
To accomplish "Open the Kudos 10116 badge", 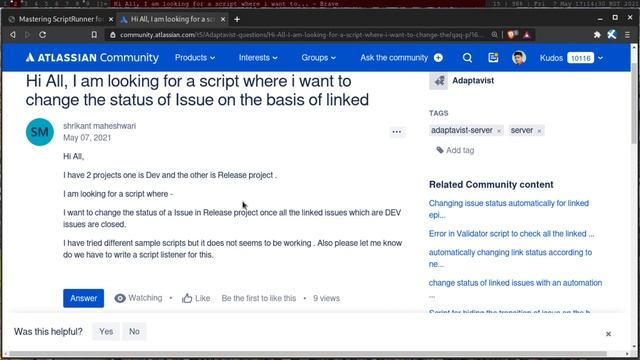I will click(x=580, y=58).
